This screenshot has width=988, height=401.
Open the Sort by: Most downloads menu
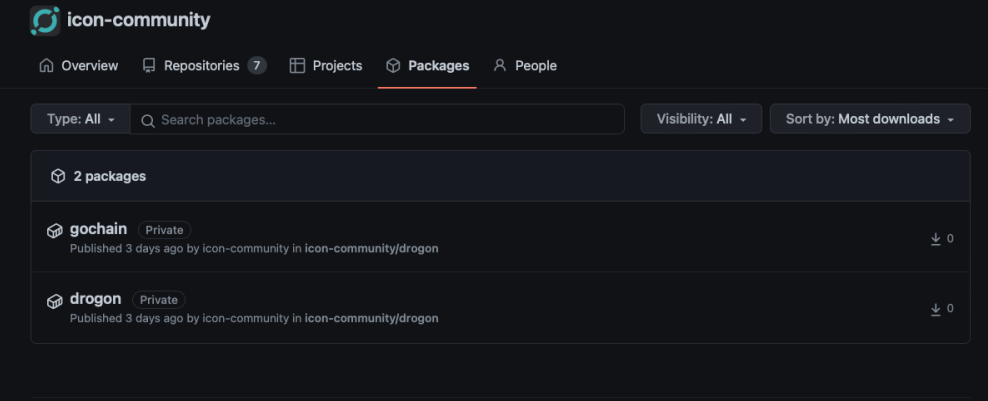[869, 119]
